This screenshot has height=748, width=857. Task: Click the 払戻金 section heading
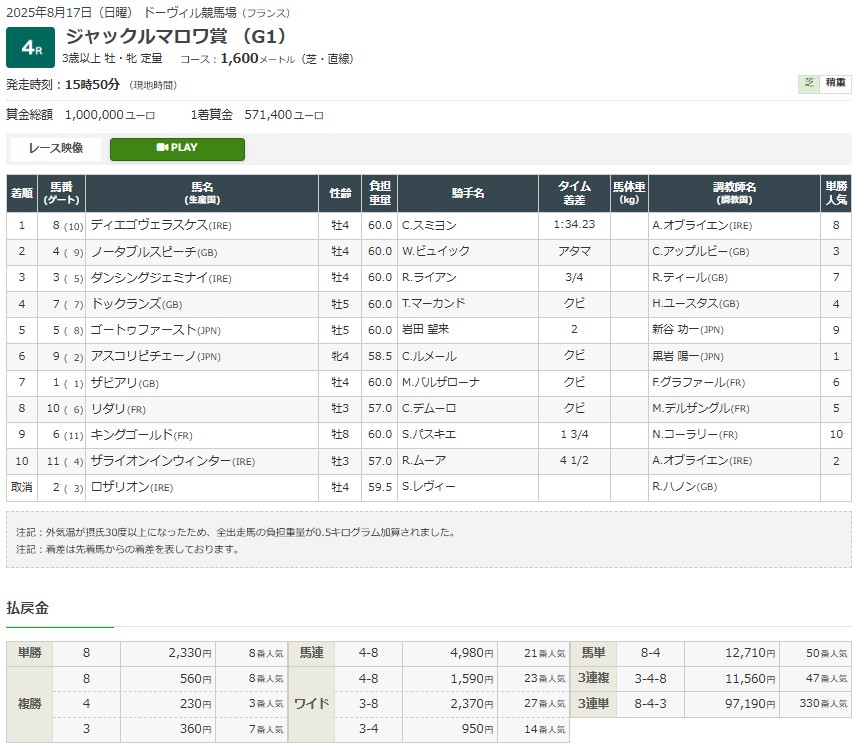point(28,607)
